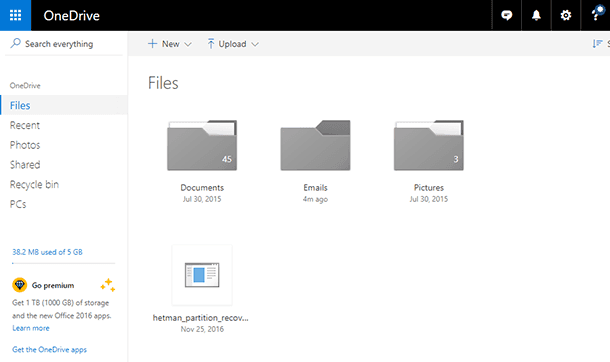Click the Files page heading
This screenshot has height=362, width=610.
point(163,83)
